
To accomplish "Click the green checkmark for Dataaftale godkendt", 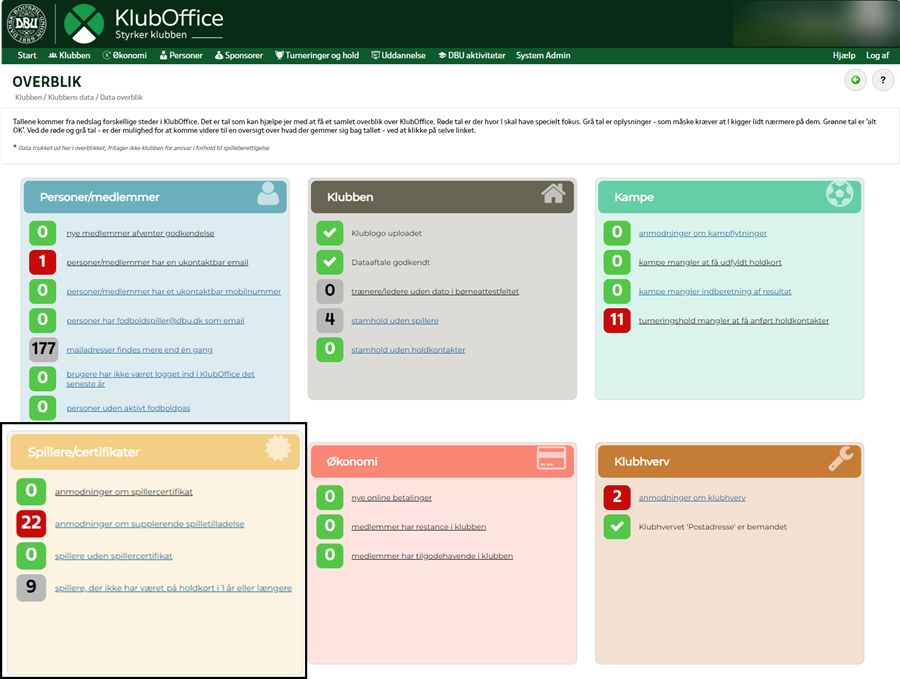I will [329, 262].
